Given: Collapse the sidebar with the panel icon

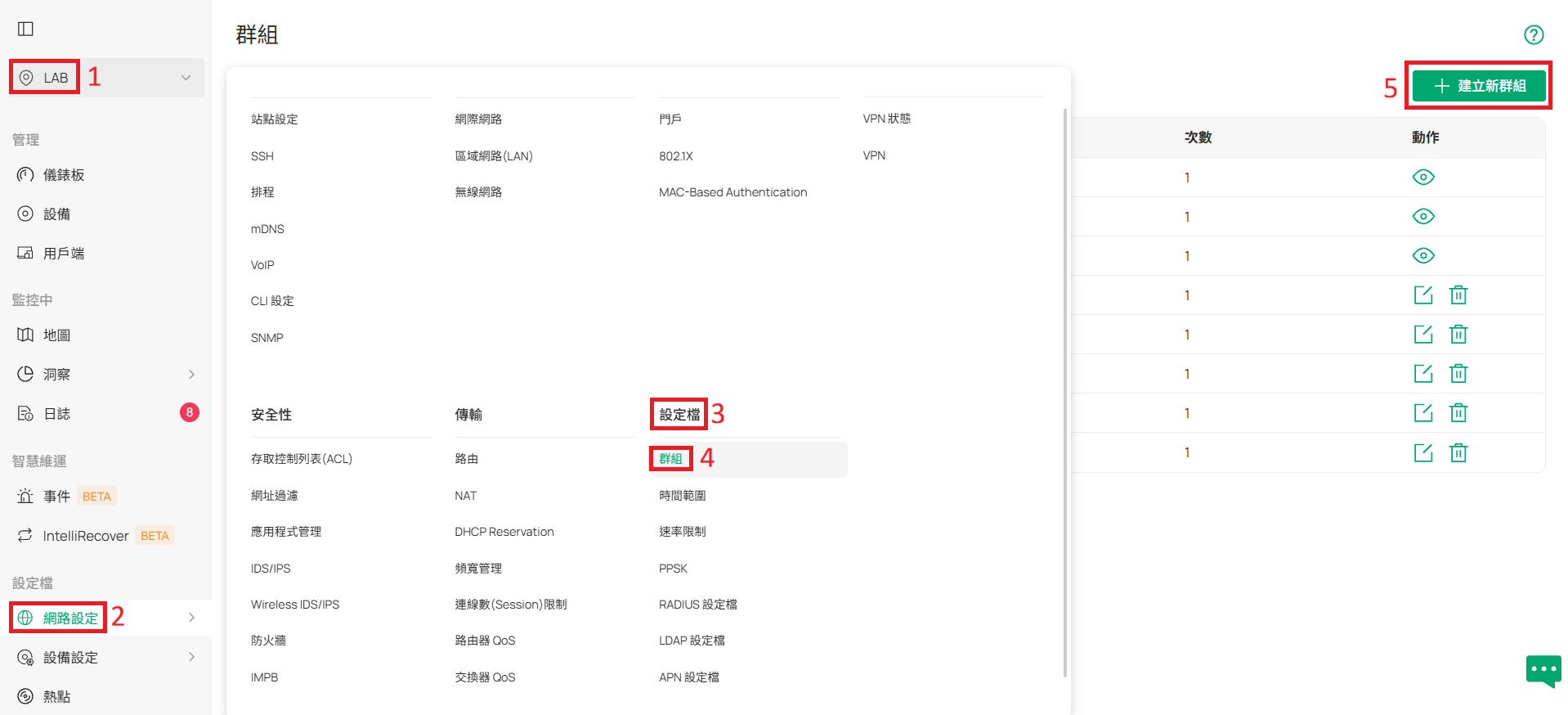Looking at the screenshot, I should pos(25,29).
